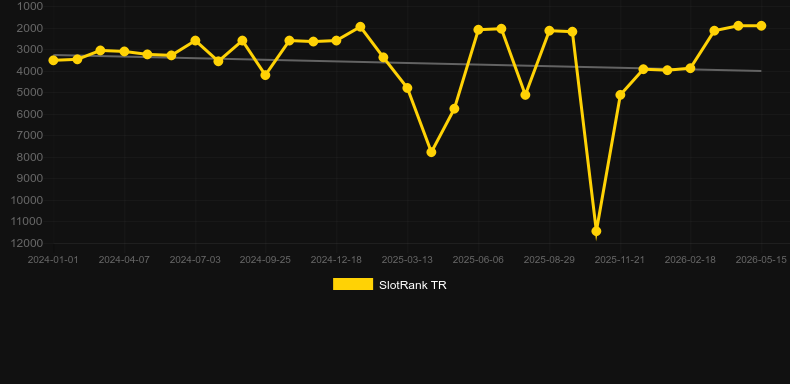Viewport: 790px width, 384px height.
Task: Click x-axis date label 2024-12-18
Action: tap(336, 260)
